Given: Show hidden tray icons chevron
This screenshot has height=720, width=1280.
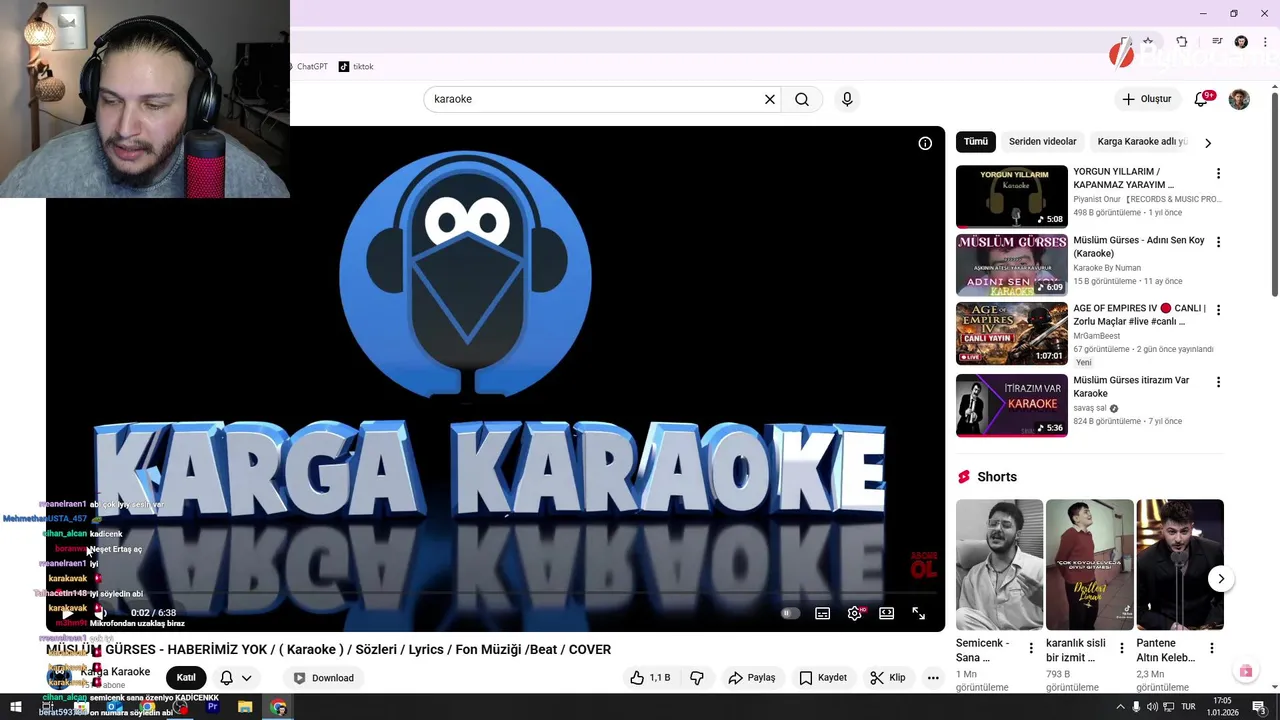Looking at the screenshot, I should click(1120, 707).
